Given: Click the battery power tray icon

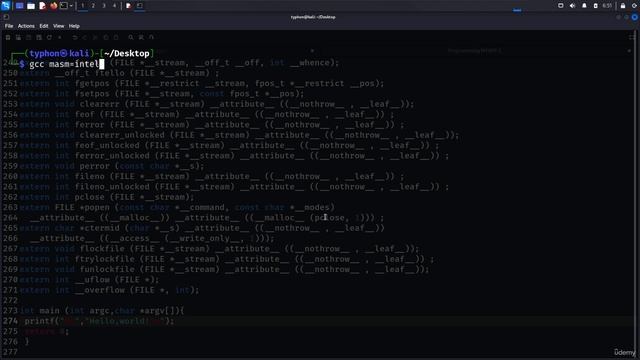Looking at the screenshot, I should pyautogui.click(x=596, y=6).
